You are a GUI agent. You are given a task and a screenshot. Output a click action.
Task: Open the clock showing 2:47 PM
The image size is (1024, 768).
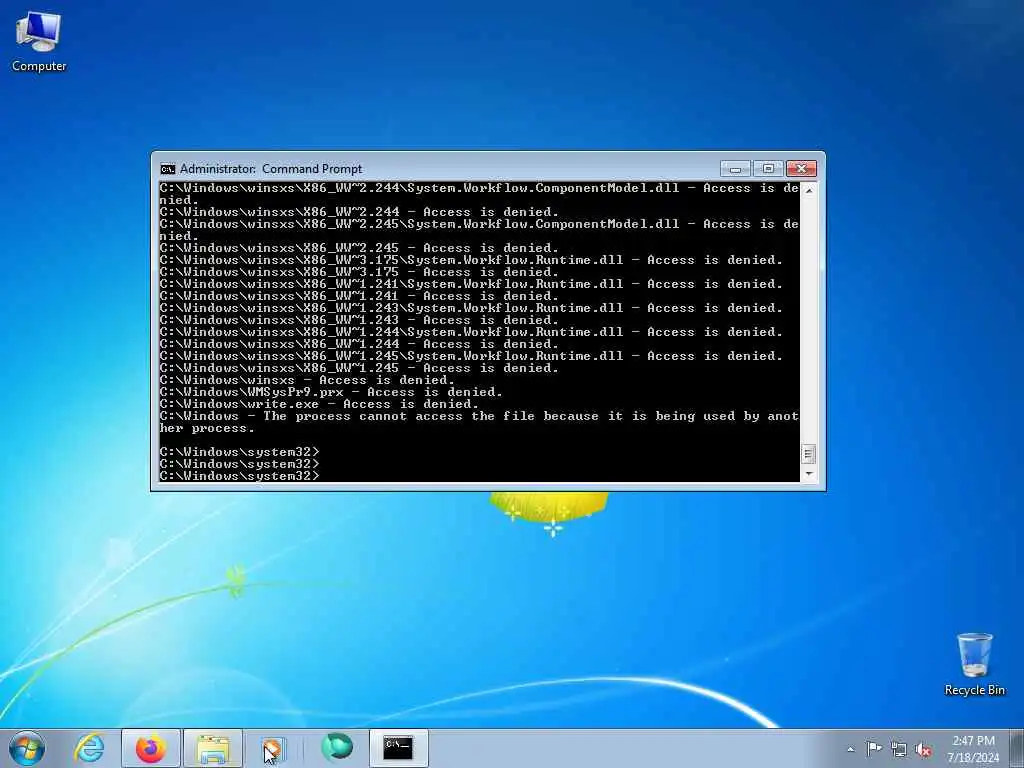coord(973,741)
